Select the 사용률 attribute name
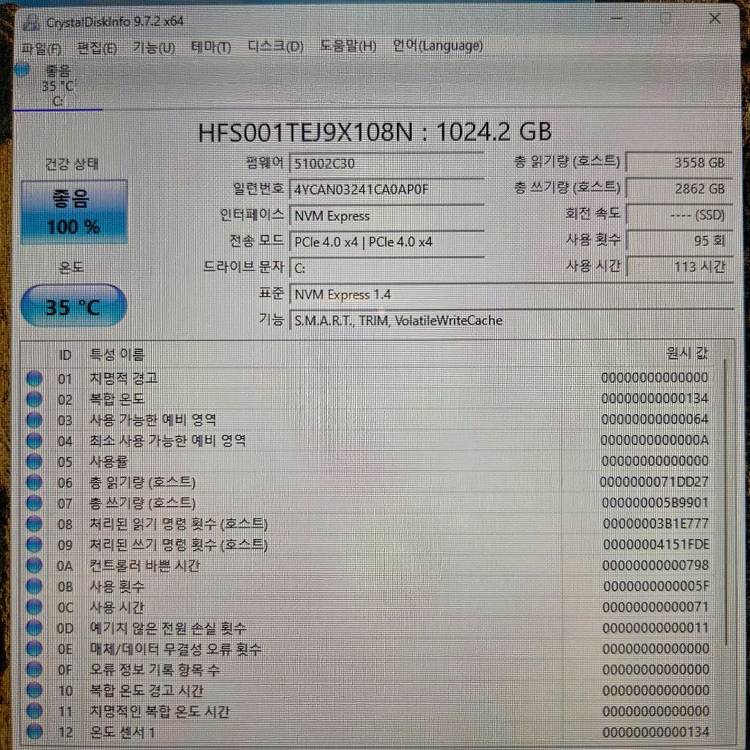This screenshot has width=750, height=750. 109,462
